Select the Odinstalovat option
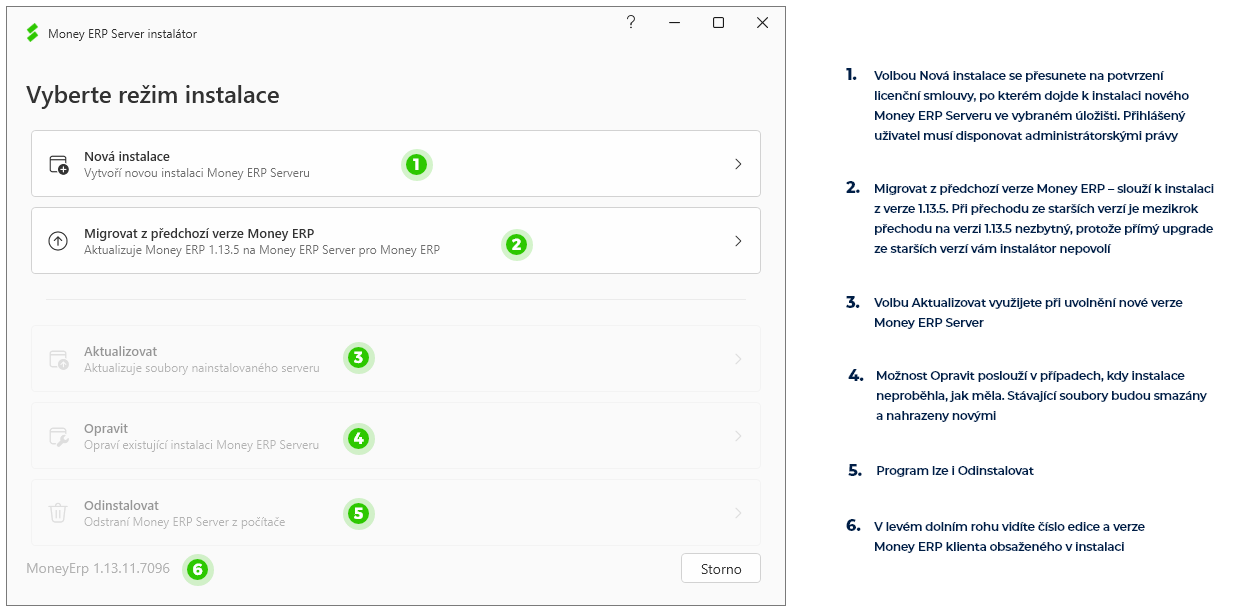This screenshot has height=614, width=1258. pyautogui.click(x=396, y=513)
